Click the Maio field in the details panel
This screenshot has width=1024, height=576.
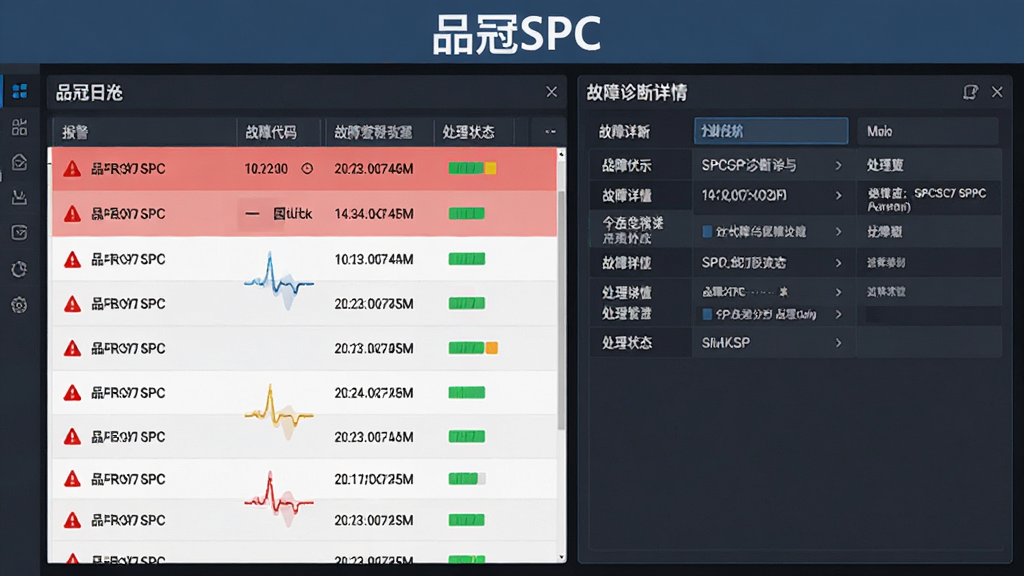(x=928, y=131)
